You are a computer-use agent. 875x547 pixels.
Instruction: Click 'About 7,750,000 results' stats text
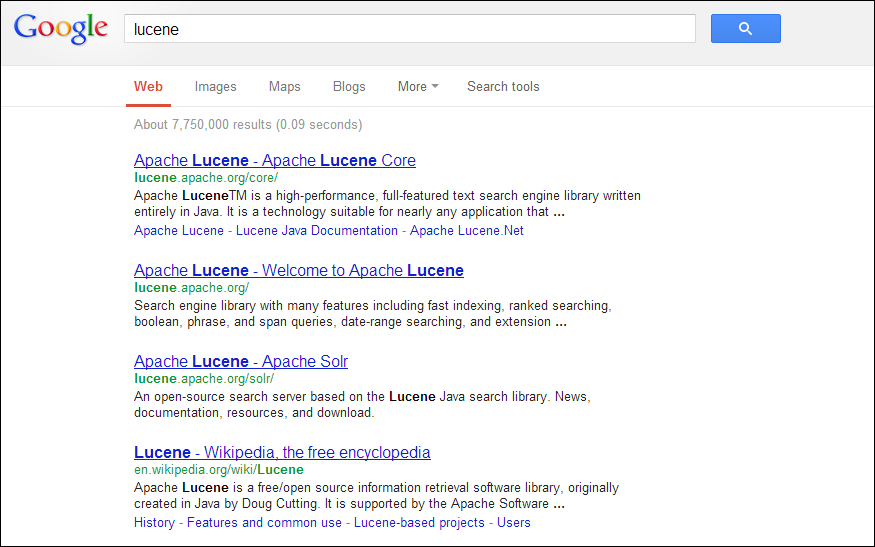point(248,124)
